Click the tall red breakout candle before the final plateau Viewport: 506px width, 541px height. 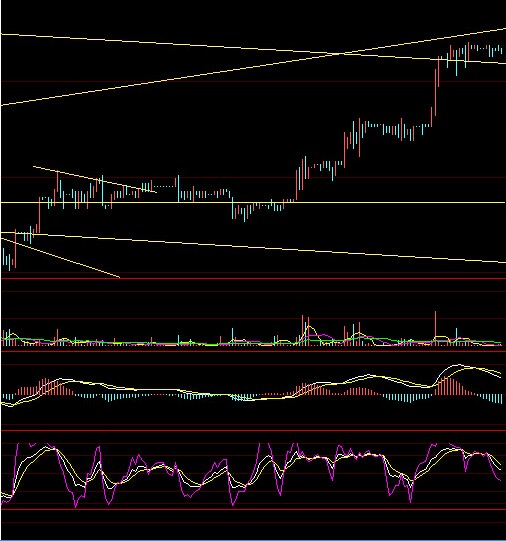pos(435,92)
